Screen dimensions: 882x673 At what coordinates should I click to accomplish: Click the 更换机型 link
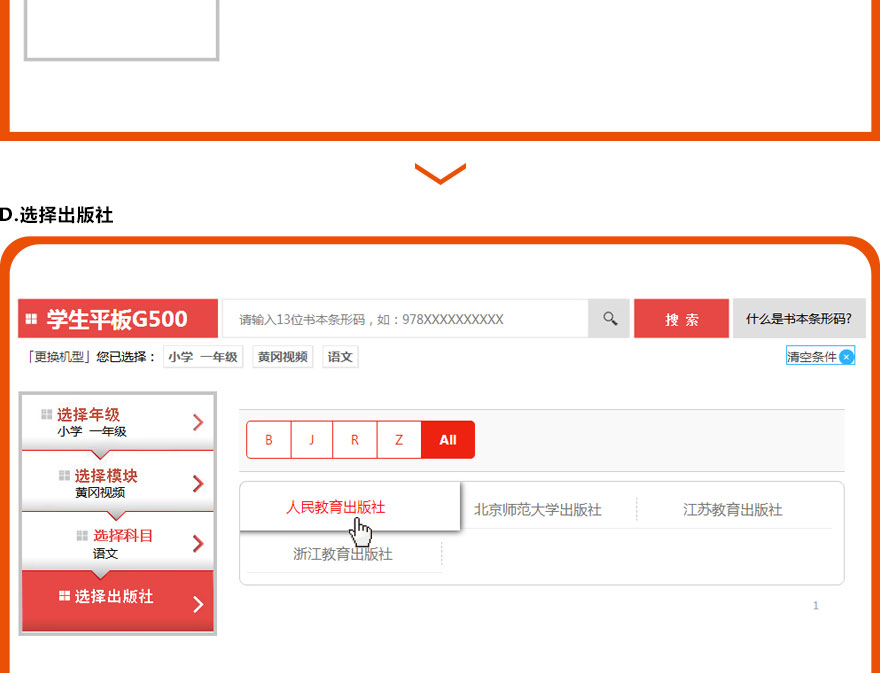(59, 357)
